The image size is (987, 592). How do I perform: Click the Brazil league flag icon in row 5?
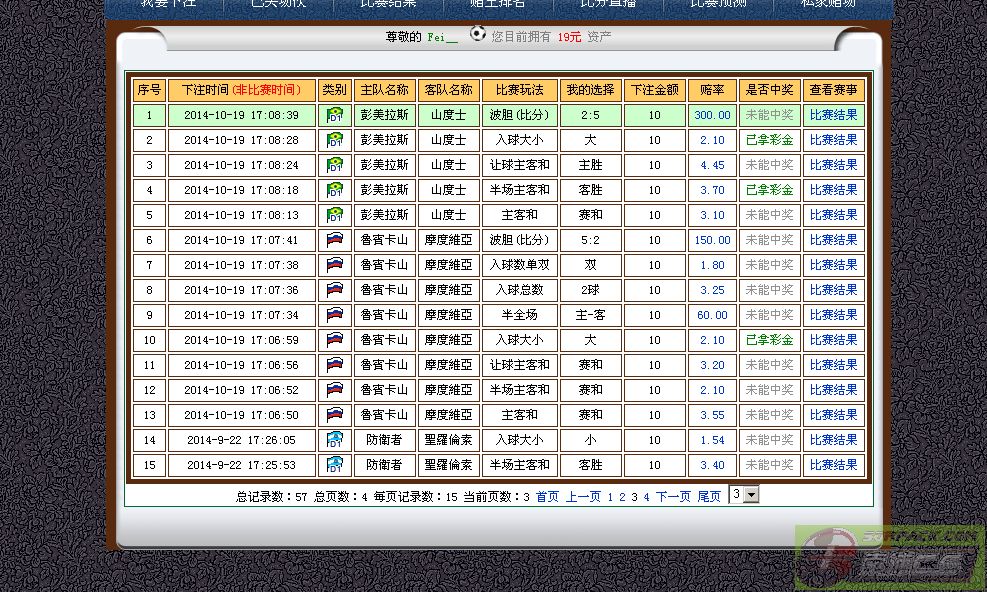[x=335, y=215]
